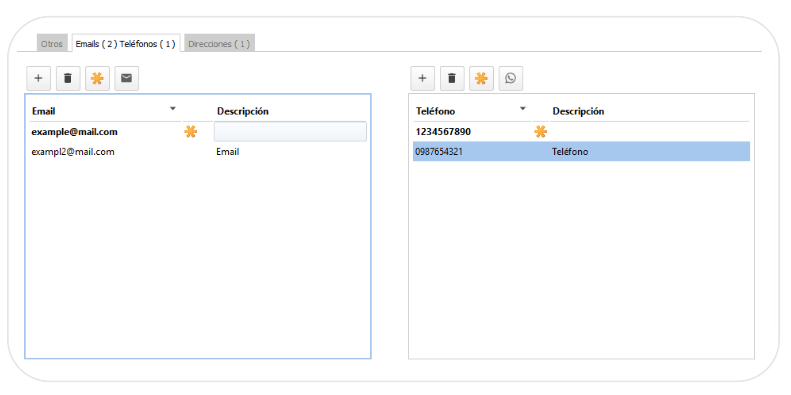Viewport: 791px width, 395px height.
Task: Delete the selected email with the trash icon
Action: point(68,79)
